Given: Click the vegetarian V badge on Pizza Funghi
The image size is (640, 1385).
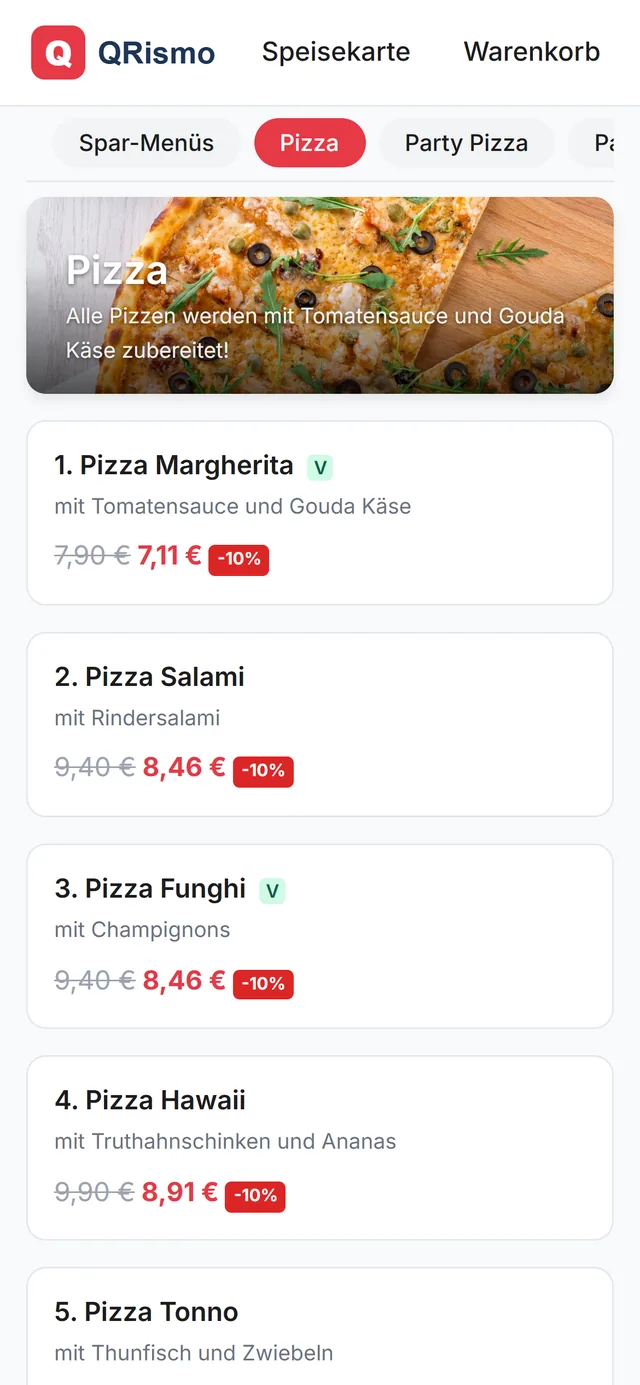Looking at the screenshot, I should click(x=272, y=890).
